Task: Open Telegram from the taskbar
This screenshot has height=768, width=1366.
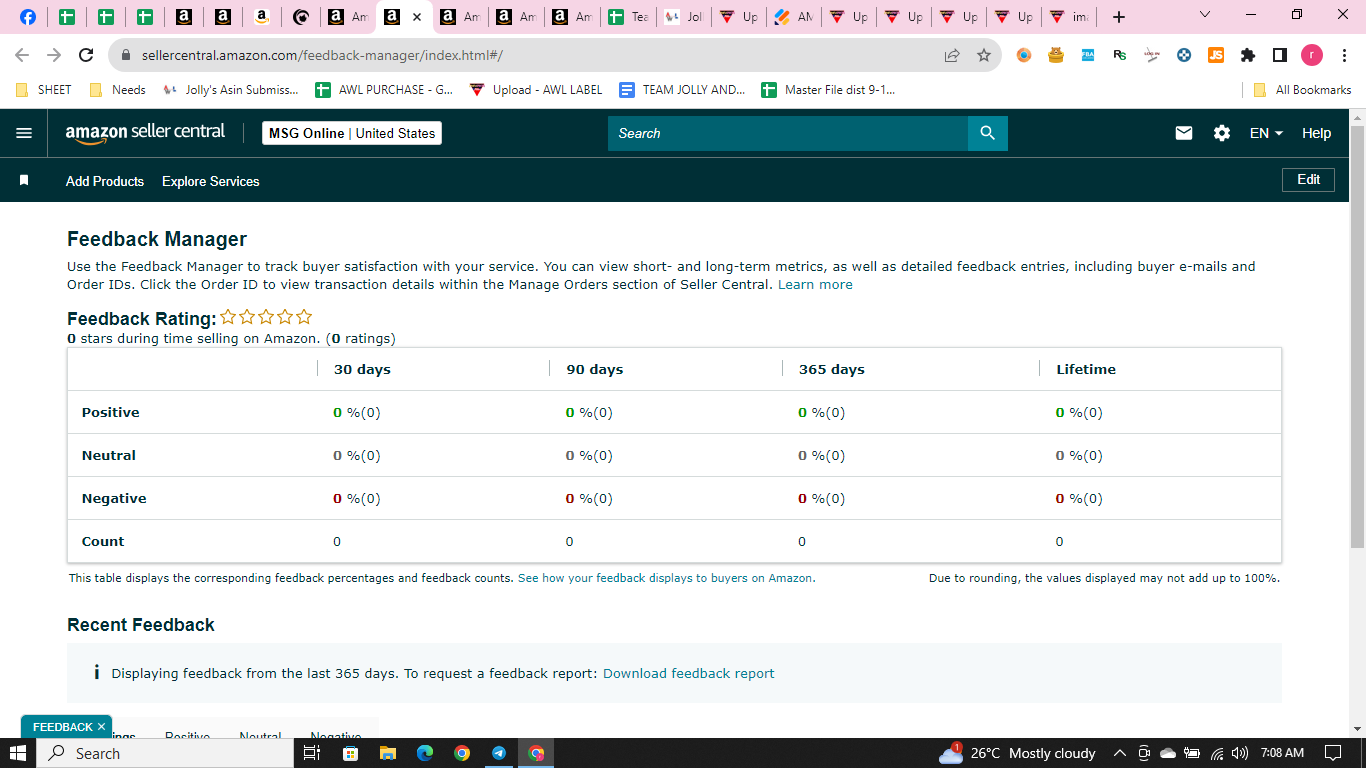Action: pos(499,753)
